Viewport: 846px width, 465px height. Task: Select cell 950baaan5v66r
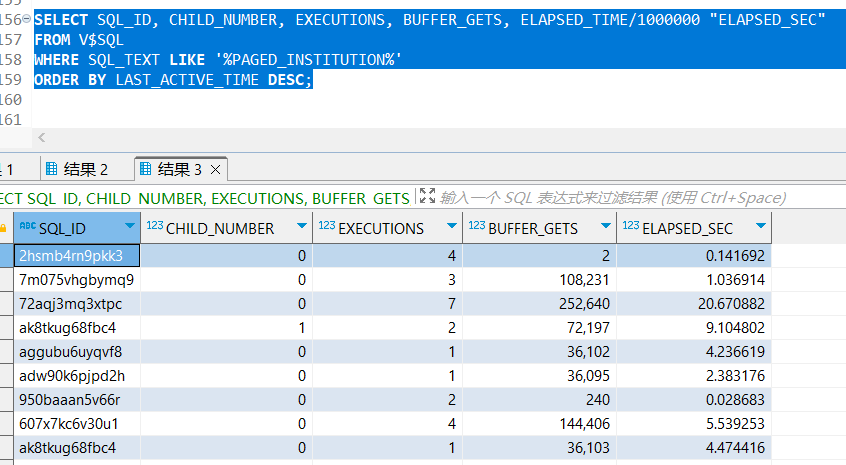coord(77,400)
